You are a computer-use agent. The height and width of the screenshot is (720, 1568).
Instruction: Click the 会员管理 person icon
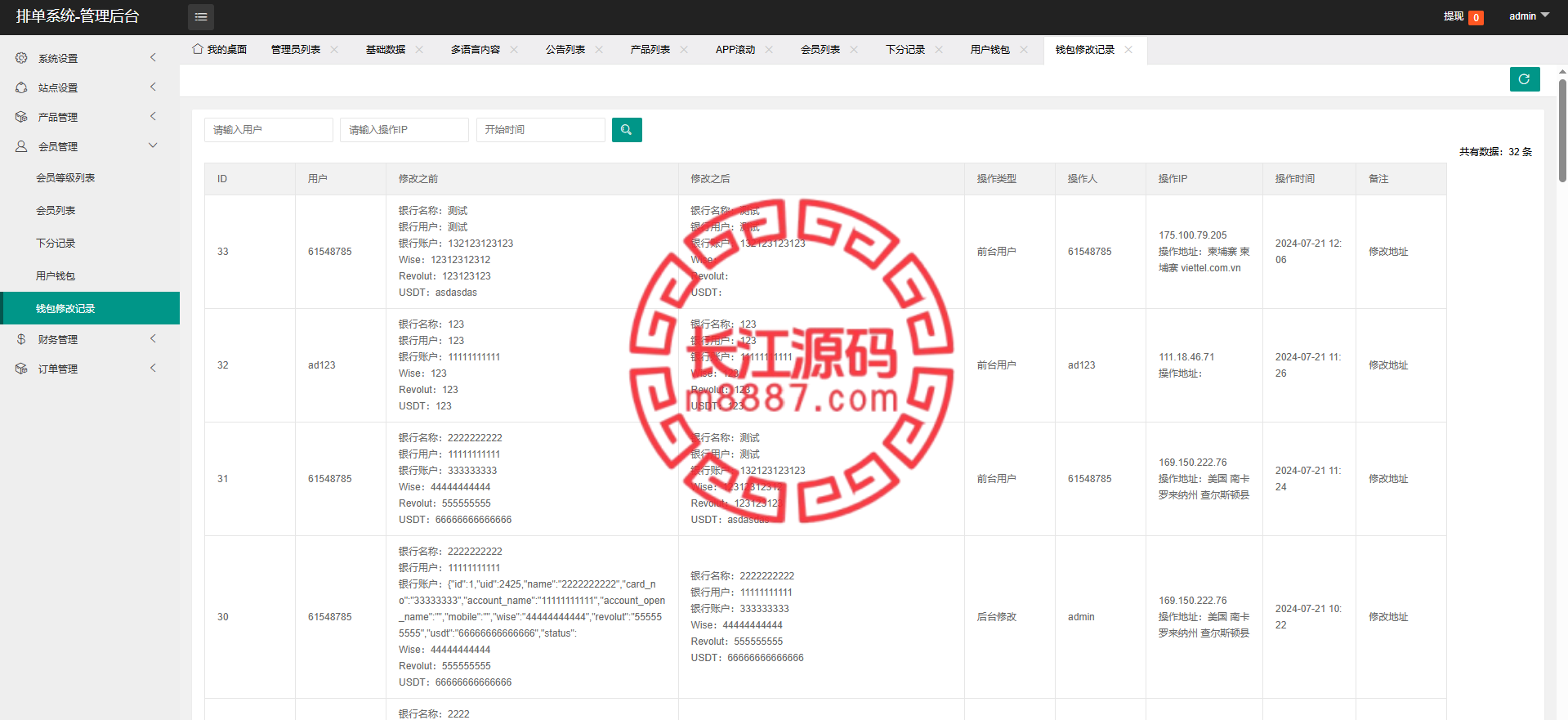point(21,146)
